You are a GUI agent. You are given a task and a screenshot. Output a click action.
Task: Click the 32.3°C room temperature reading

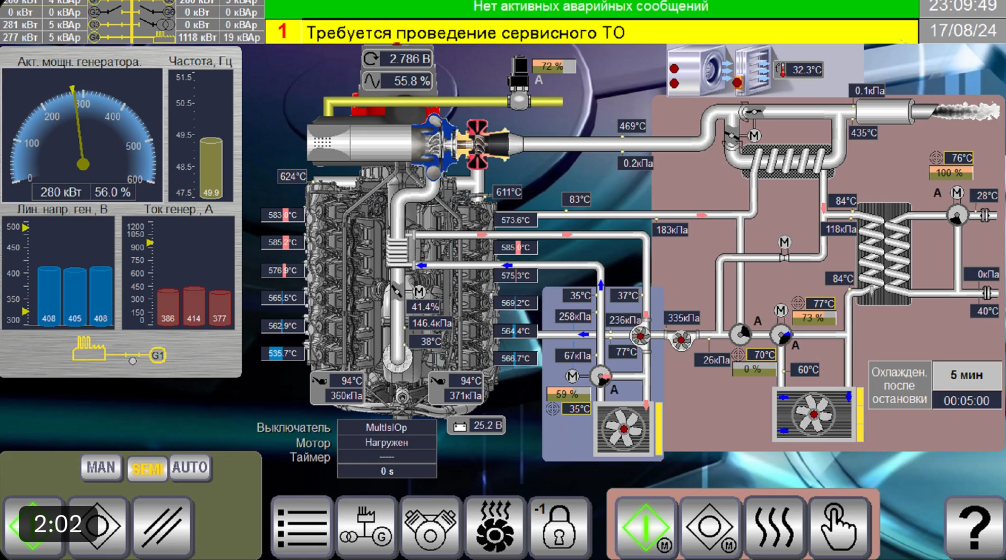click(x=806, y=69)
